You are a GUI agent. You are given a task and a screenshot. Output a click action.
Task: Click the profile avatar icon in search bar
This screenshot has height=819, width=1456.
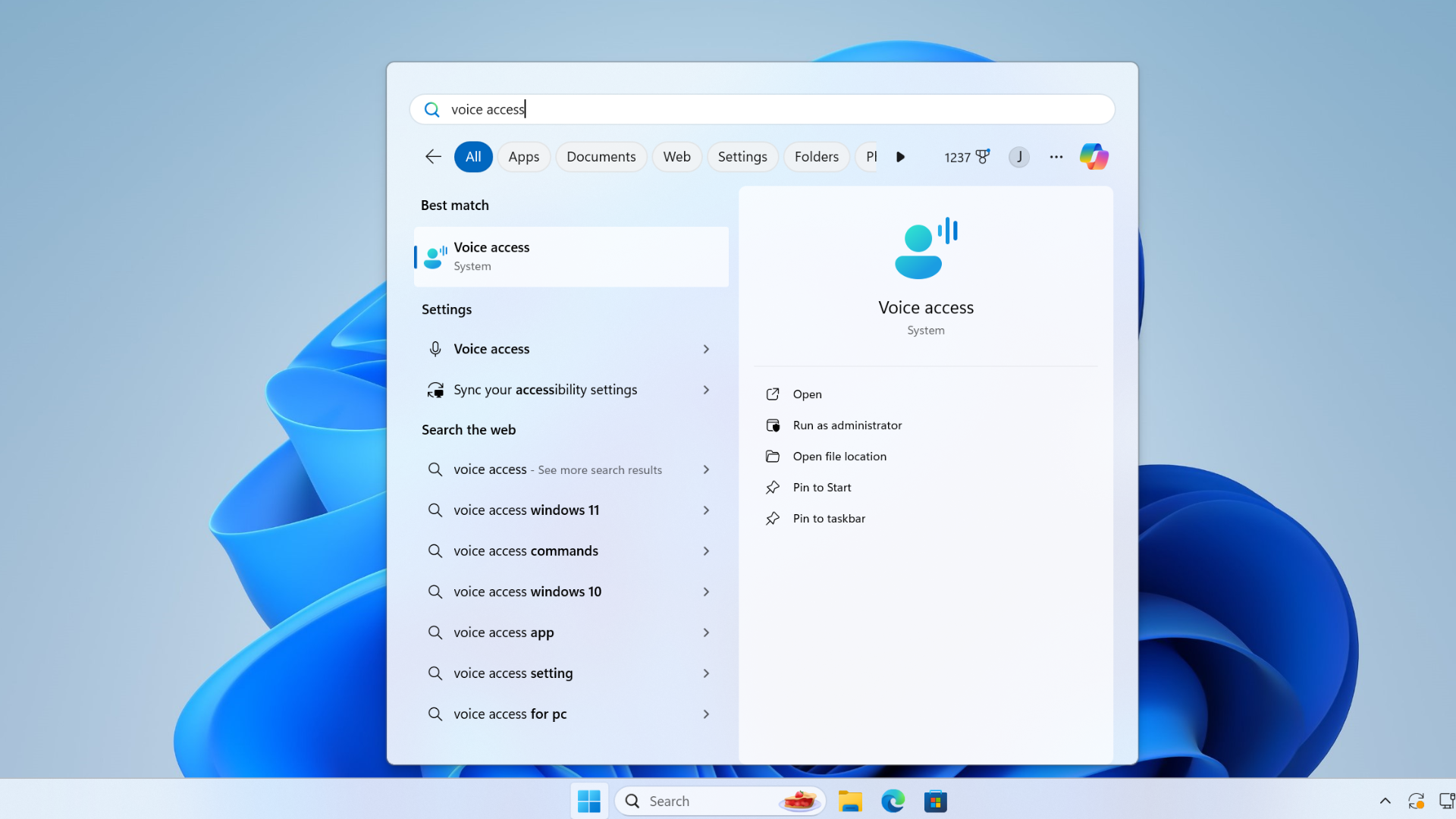(1019, 156)
